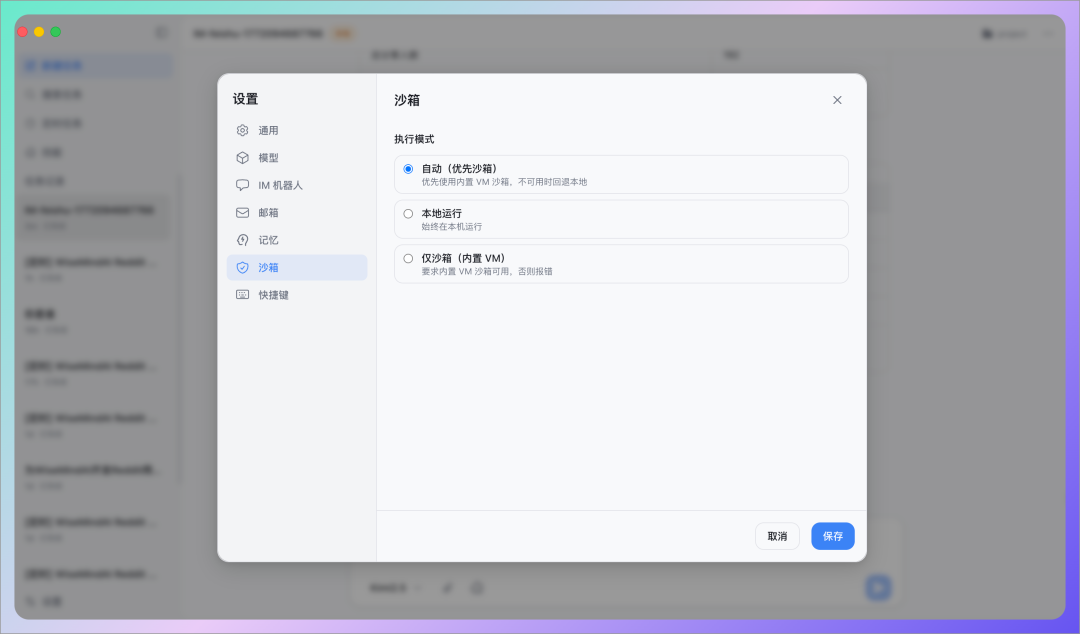The width and height of the screenshot is (1080, 634).
Task: Save settings with the 保存 button
Action: point(832,536)
